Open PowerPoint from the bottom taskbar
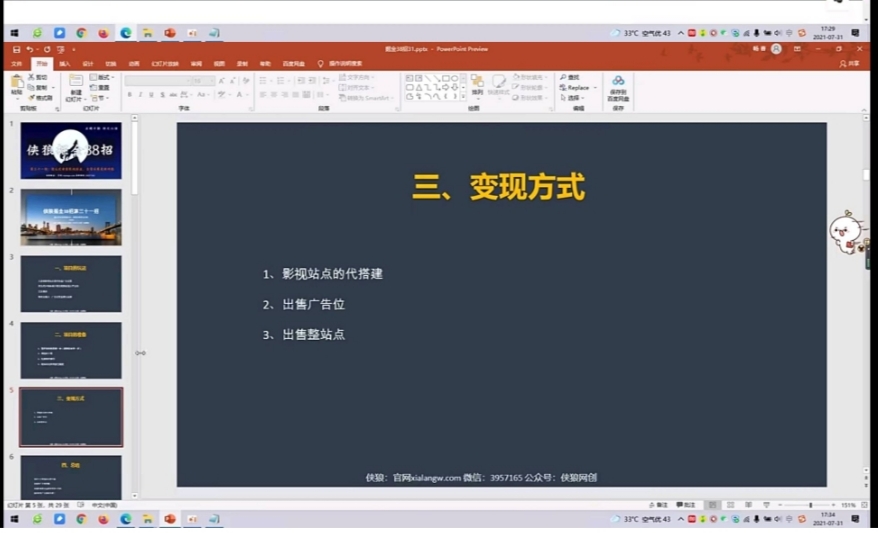This screenshot has width=878, height=533. (x=169, y=519)
